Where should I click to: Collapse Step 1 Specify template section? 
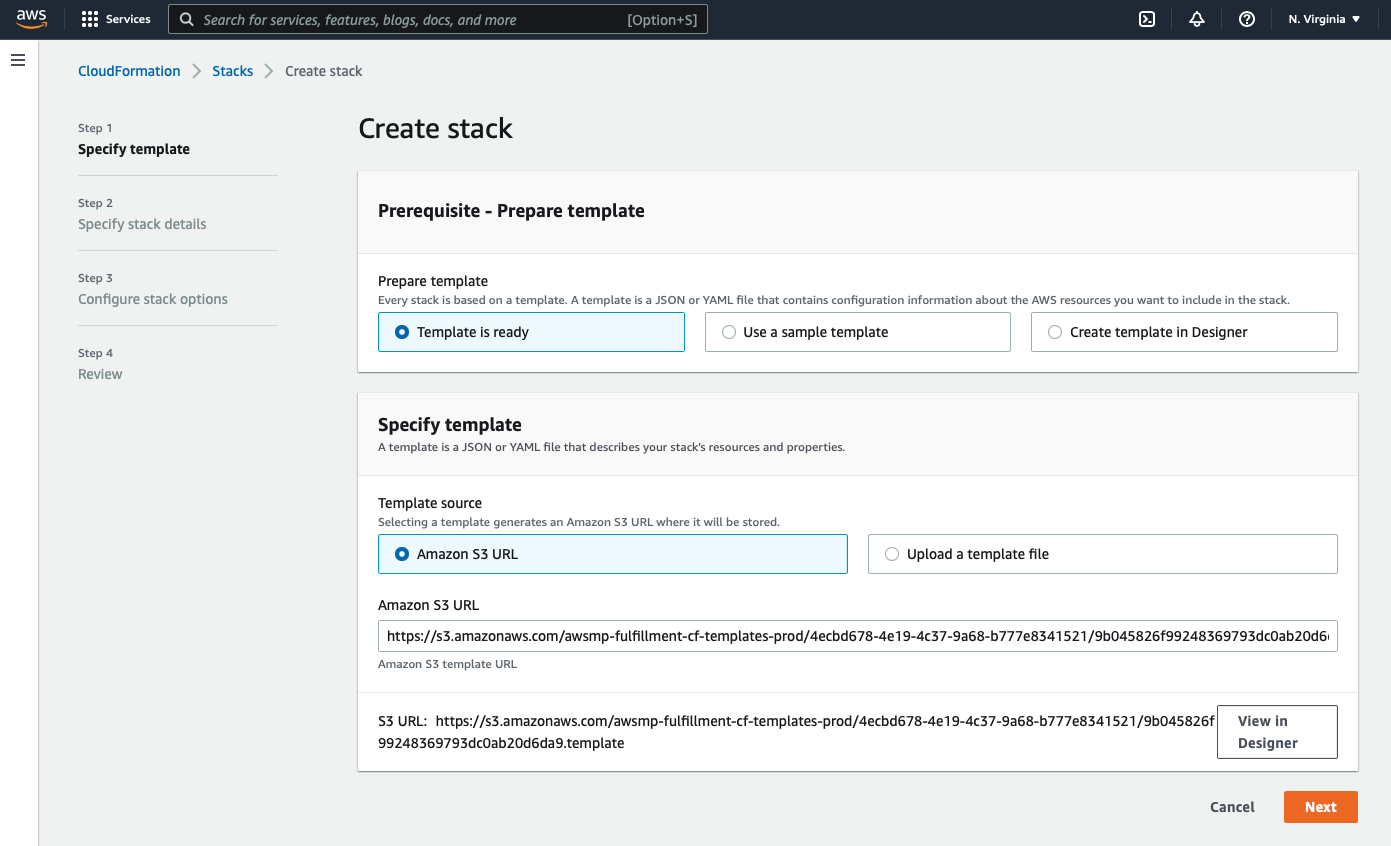[x=134, y=148]
